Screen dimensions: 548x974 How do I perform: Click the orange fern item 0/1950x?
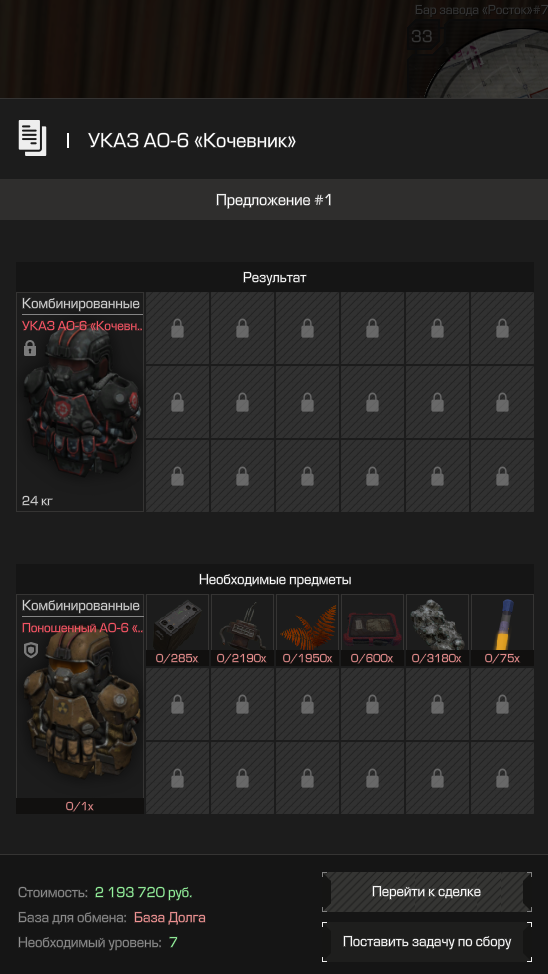point(308,630)
